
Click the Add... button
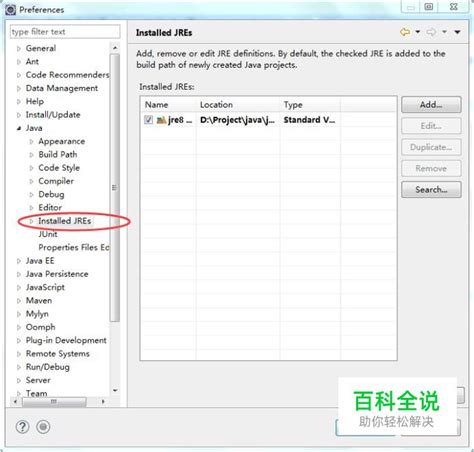point(431,105)
